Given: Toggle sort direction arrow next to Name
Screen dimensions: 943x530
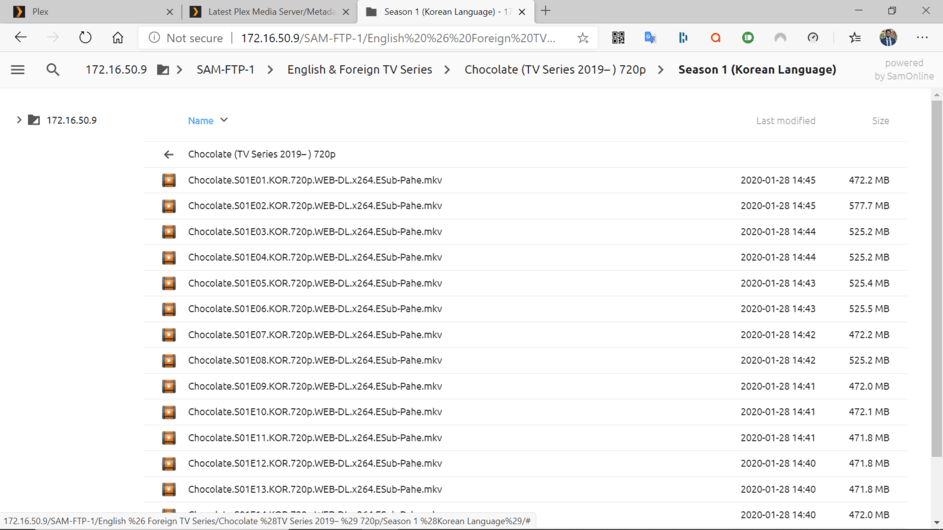Looking at the screenshot, I should coord(224,120).
